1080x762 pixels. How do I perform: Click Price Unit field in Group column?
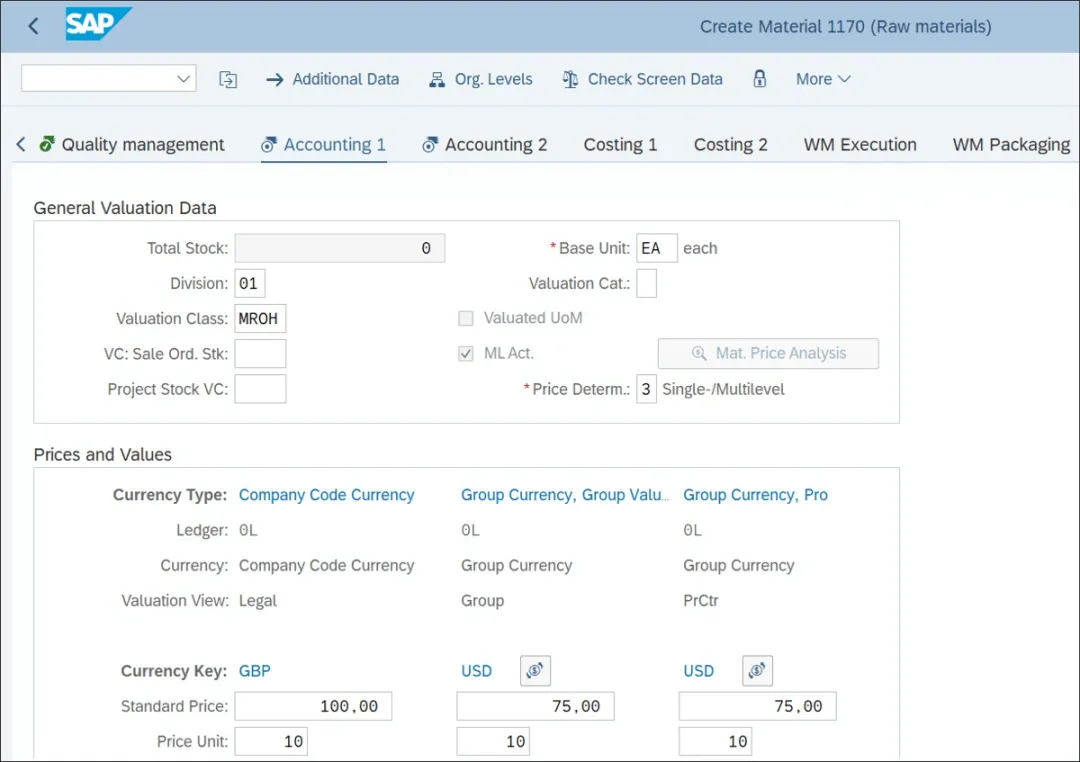pos(493,741)
